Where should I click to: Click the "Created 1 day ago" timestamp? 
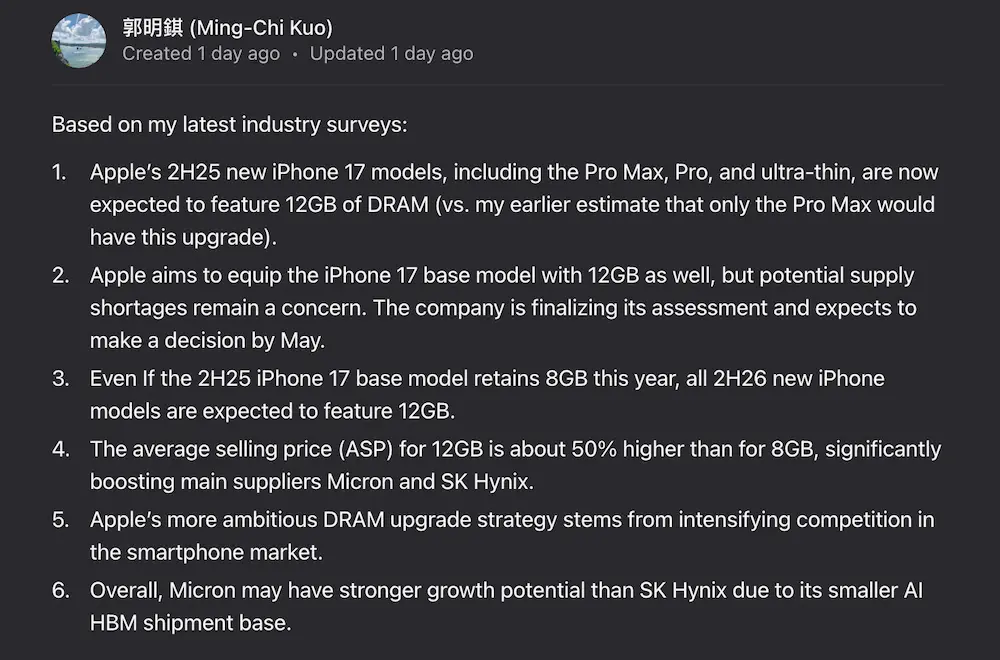point(201,54)
